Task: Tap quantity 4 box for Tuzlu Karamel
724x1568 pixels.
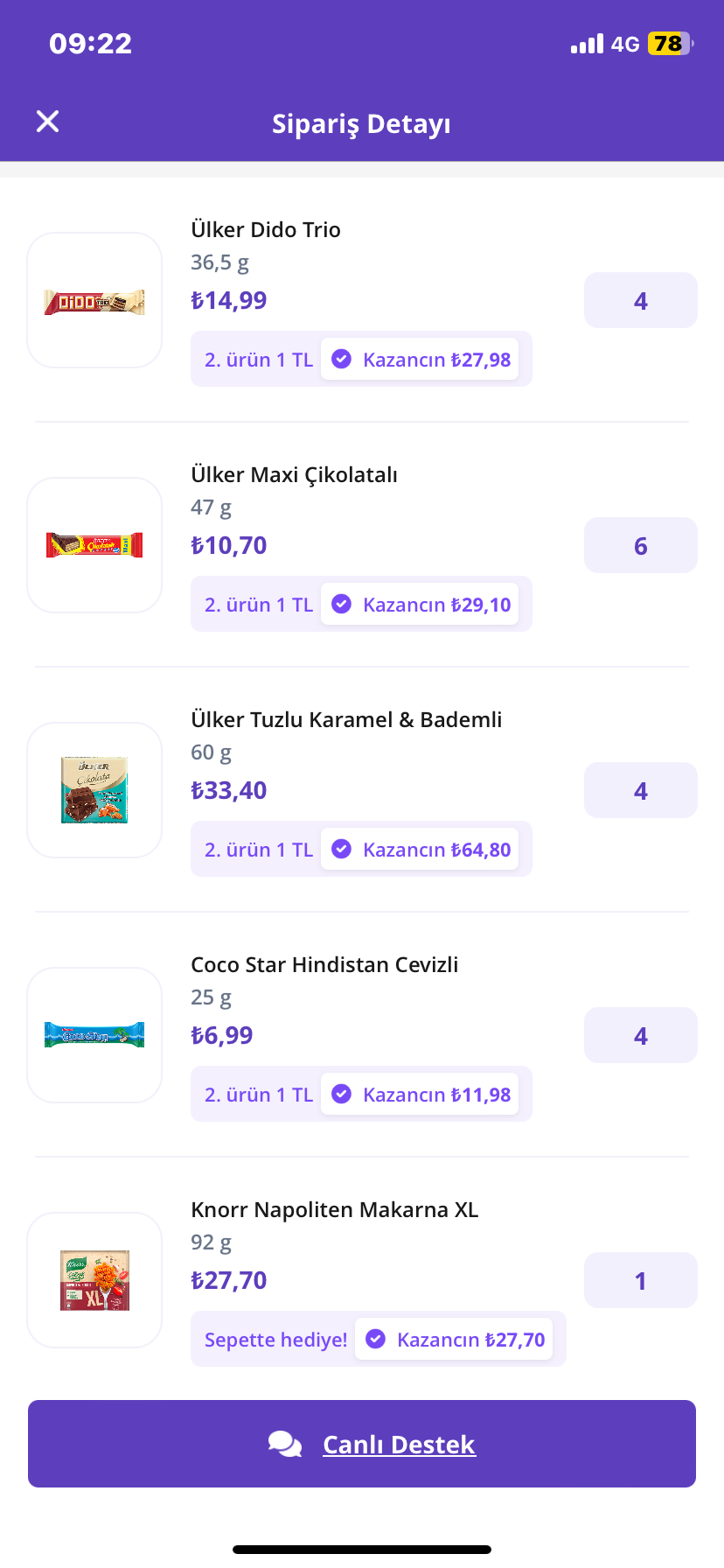Action: click(641, 790)
